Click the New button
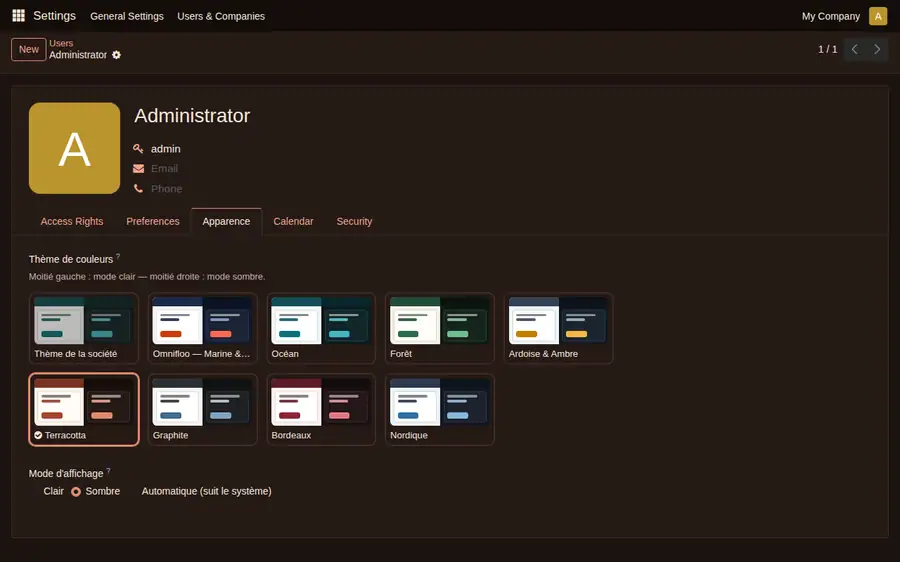 (x=29, y=49)
